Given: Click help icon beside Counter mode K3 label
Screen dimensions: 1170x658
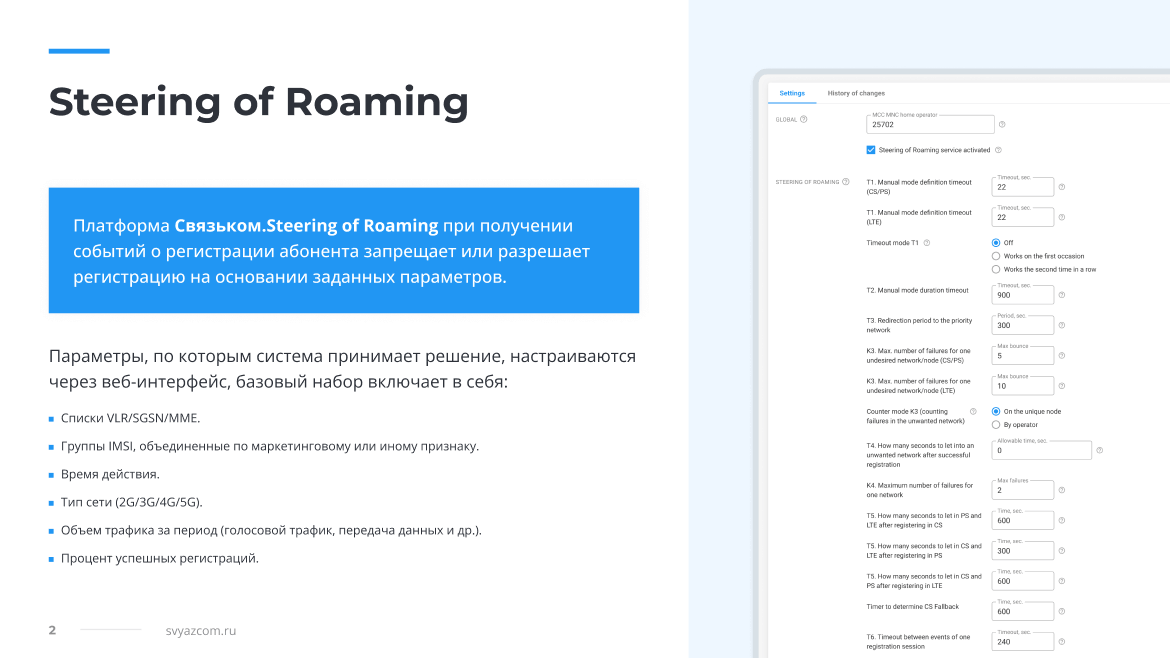Looking at the screenshot, I should (973, 411).
